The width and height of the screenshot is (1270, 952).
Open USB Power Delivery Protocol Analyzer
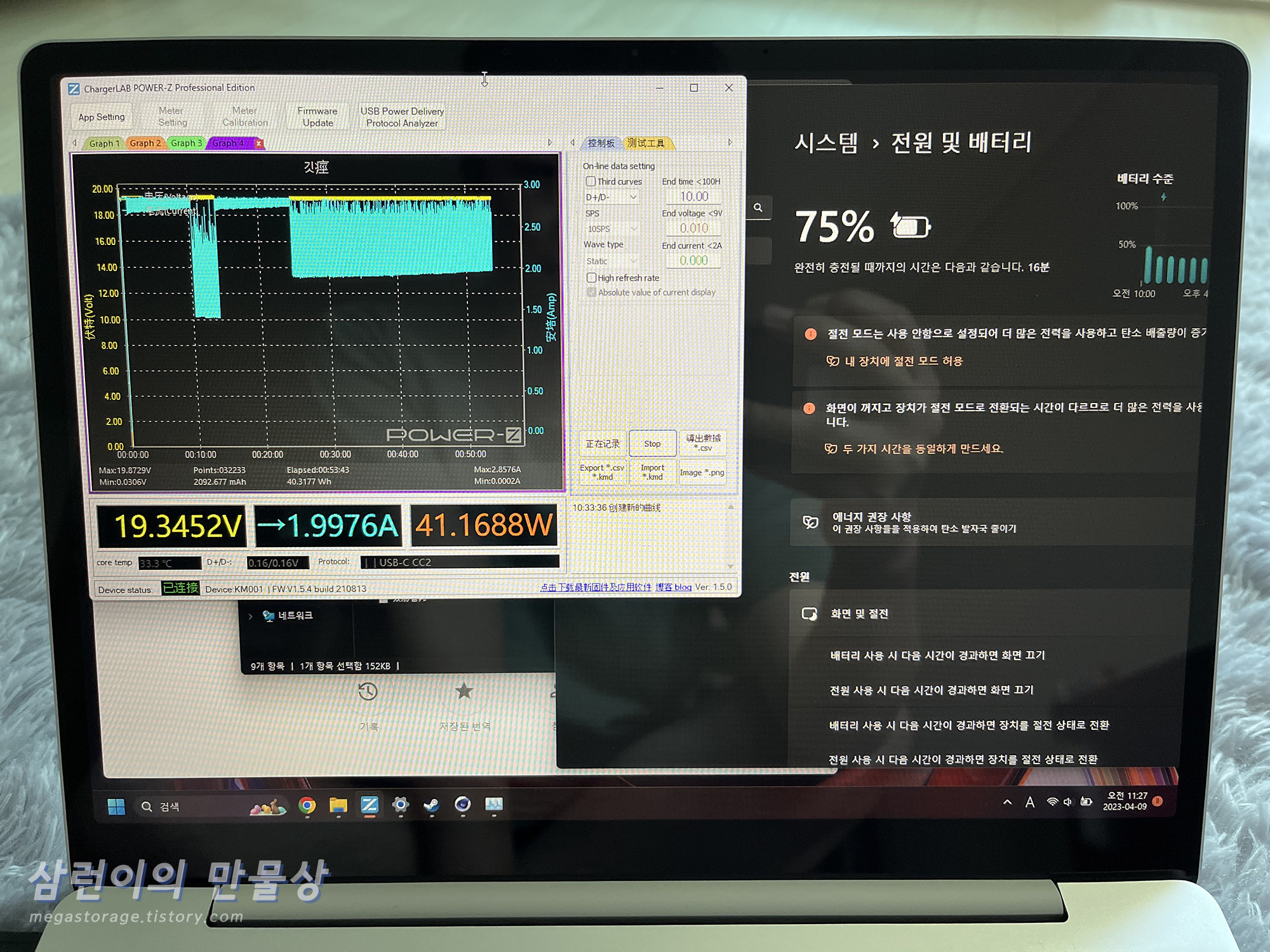pyautogui.click(x=402, y=117)
